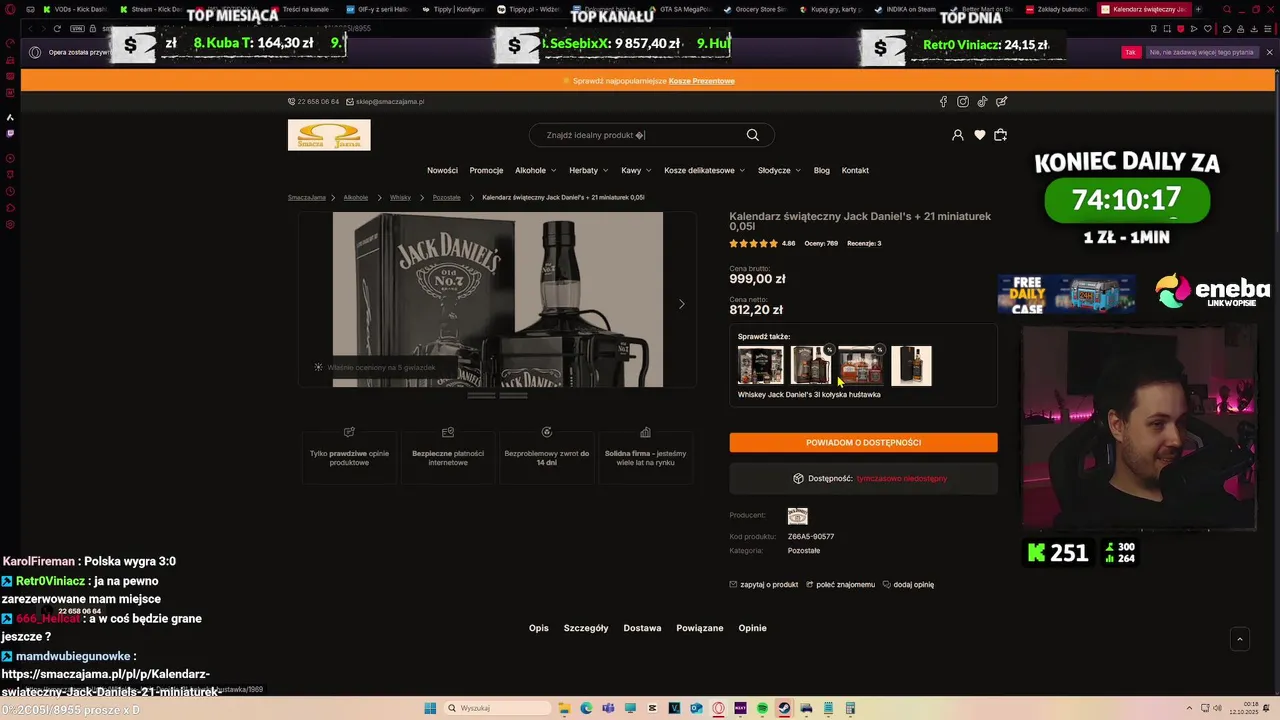Viewport: 1280px width, 720px height.
Task: Click the search magnifier icon
Action: 753,135
